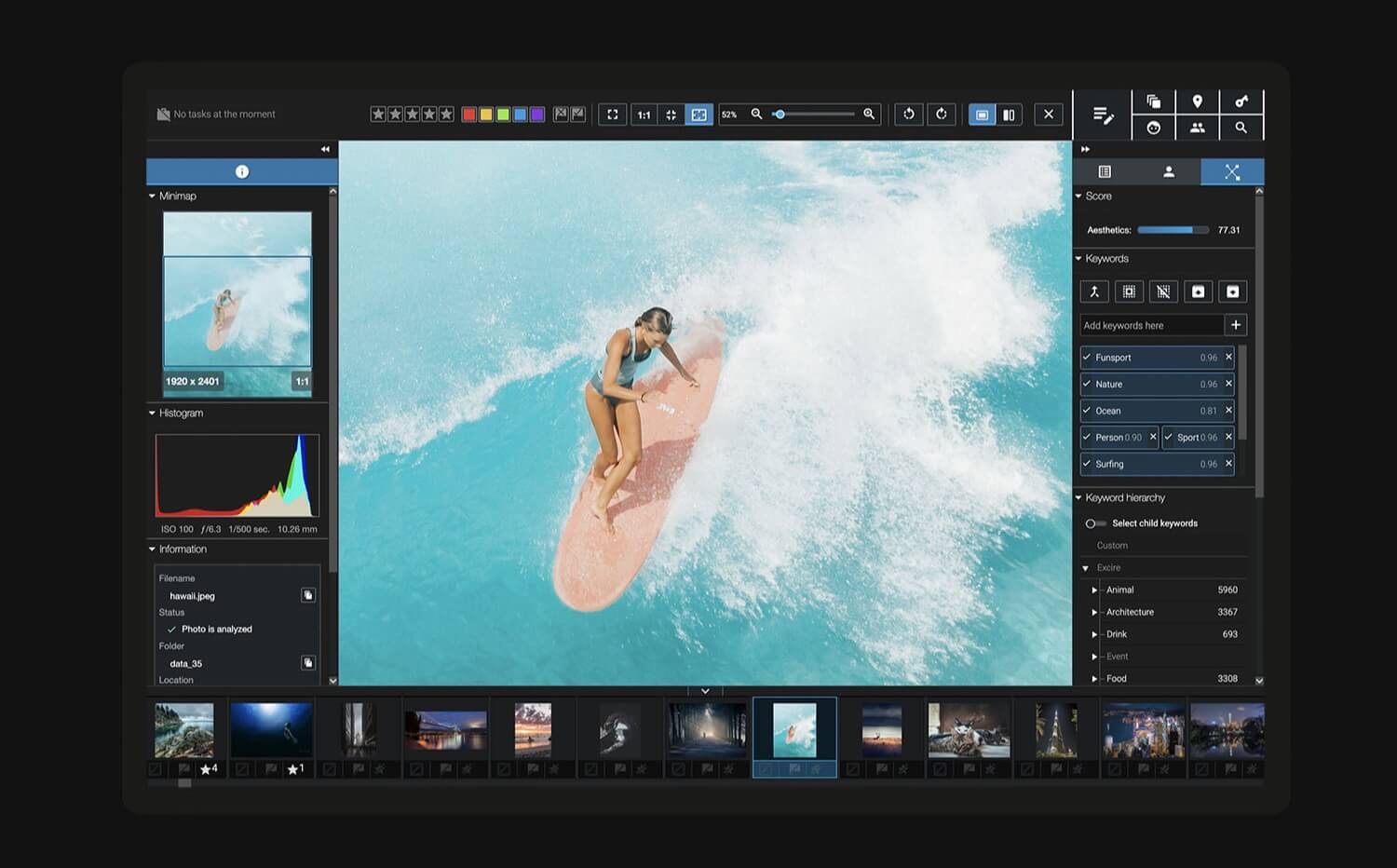This screenshot has width=1397, height=868.
Task: Zoom in with the plus magnifier
Action: [869, 114]
